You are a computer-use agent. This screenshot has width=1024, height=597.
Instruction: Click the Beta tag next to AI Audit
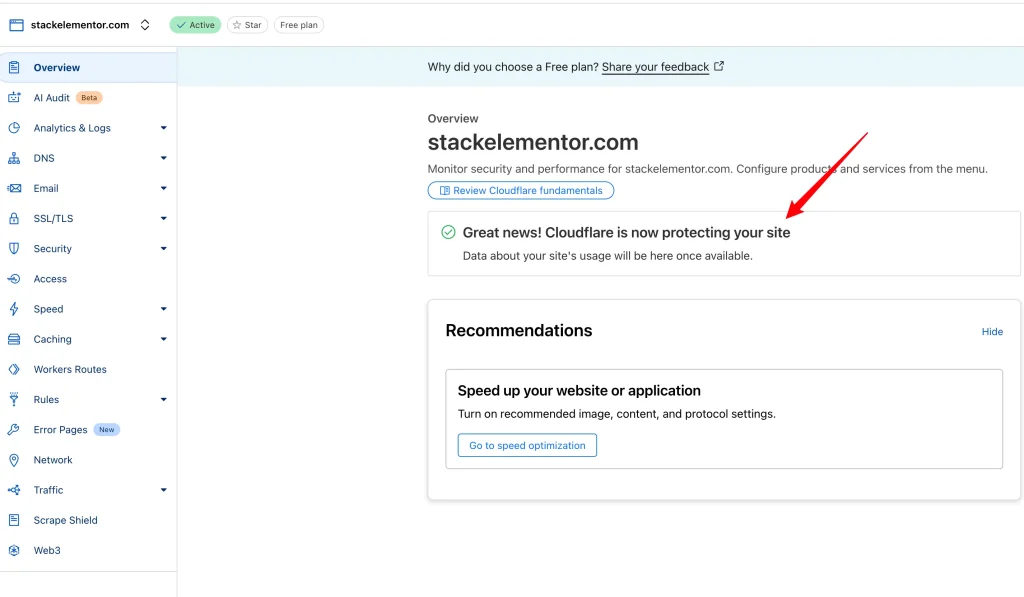tap(89, 98)
